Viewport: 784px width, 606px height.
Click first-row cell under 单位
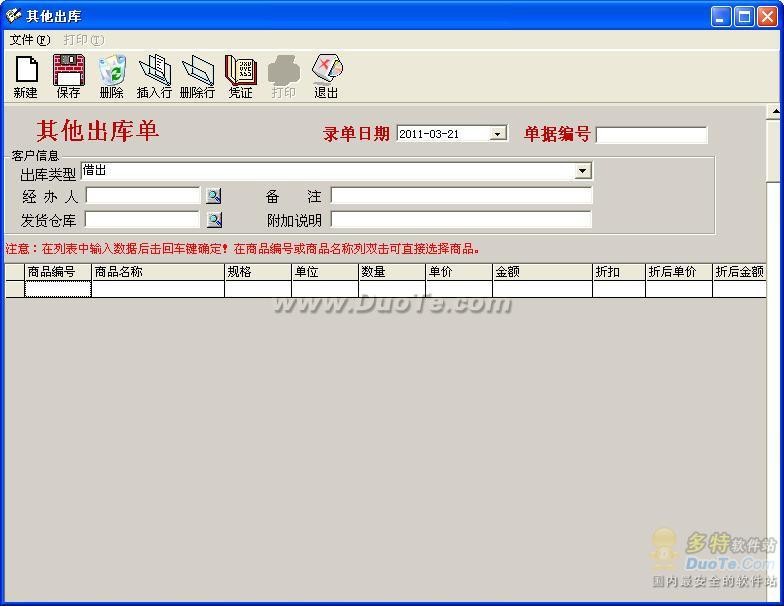[x=325, y=289]
